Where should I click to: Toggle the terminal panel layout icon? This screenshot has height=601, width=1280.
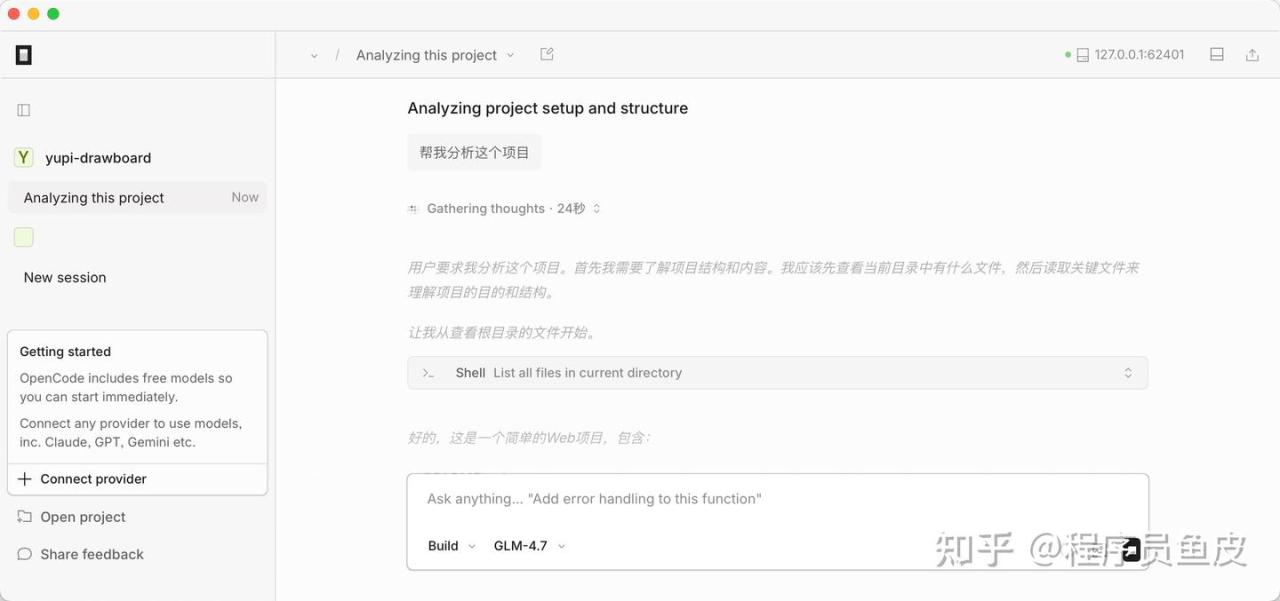(x=1217, y=55)
